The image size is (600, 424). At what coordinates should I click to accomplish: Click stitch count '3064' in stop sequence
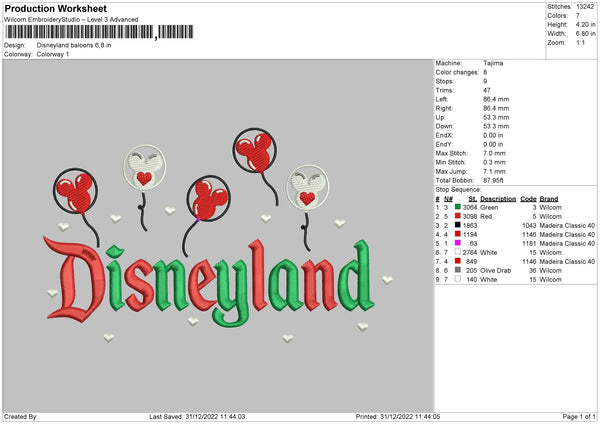[x=470, y=207]
